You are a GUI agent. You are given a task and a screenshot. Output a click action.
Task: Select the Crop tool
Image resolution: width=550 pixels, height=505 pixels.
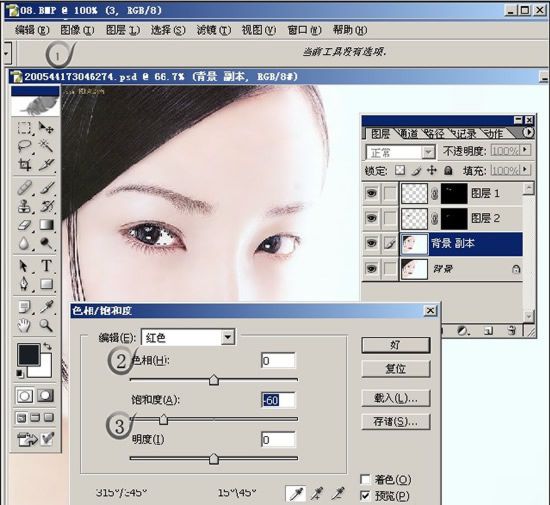(x=24, y=164)
